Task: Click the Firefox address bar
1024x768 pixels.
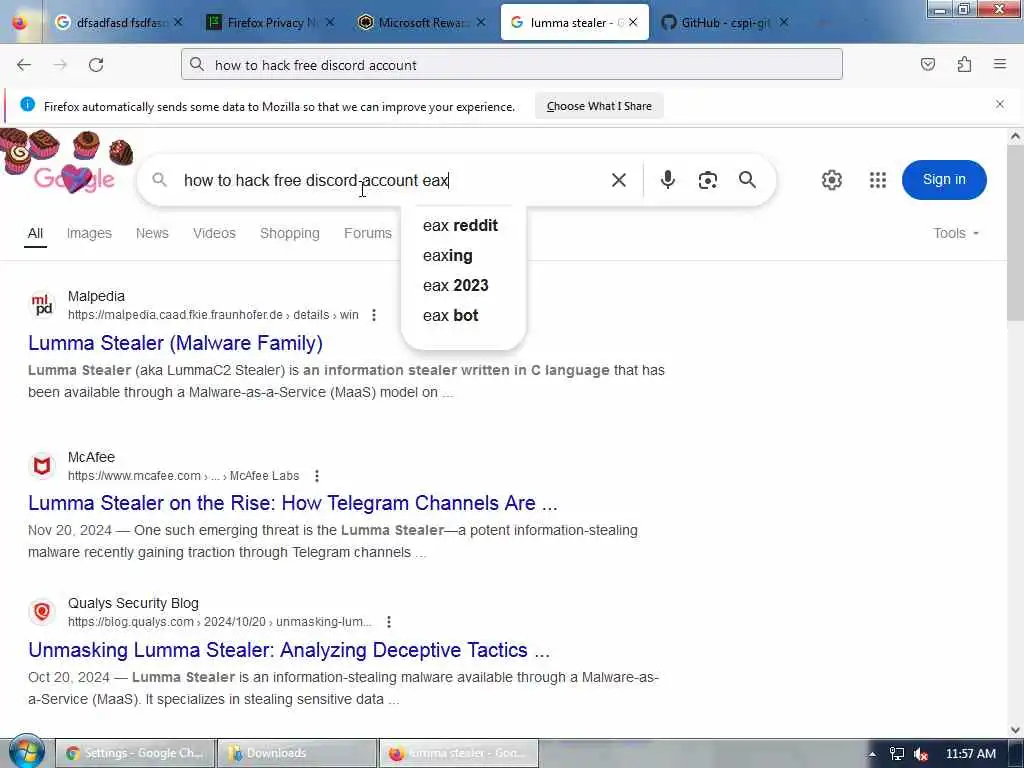Action: 512,65
